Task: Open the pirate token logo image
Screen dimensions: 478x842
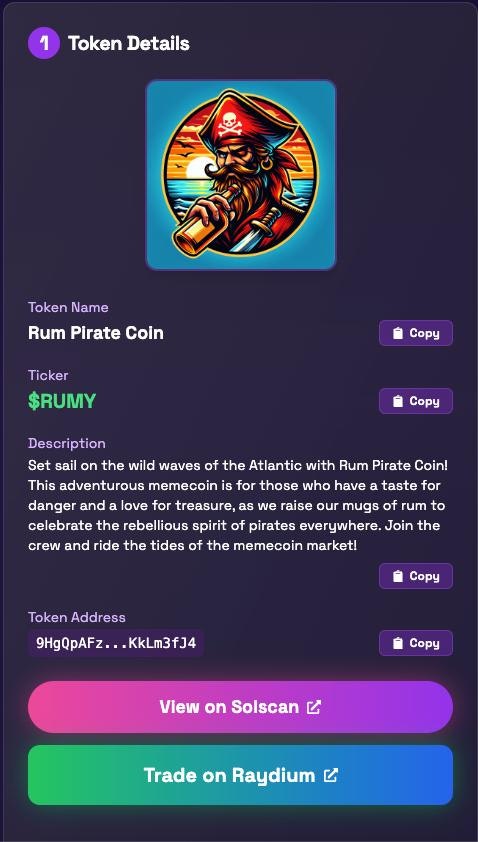Action: click(x=241, y=175)
